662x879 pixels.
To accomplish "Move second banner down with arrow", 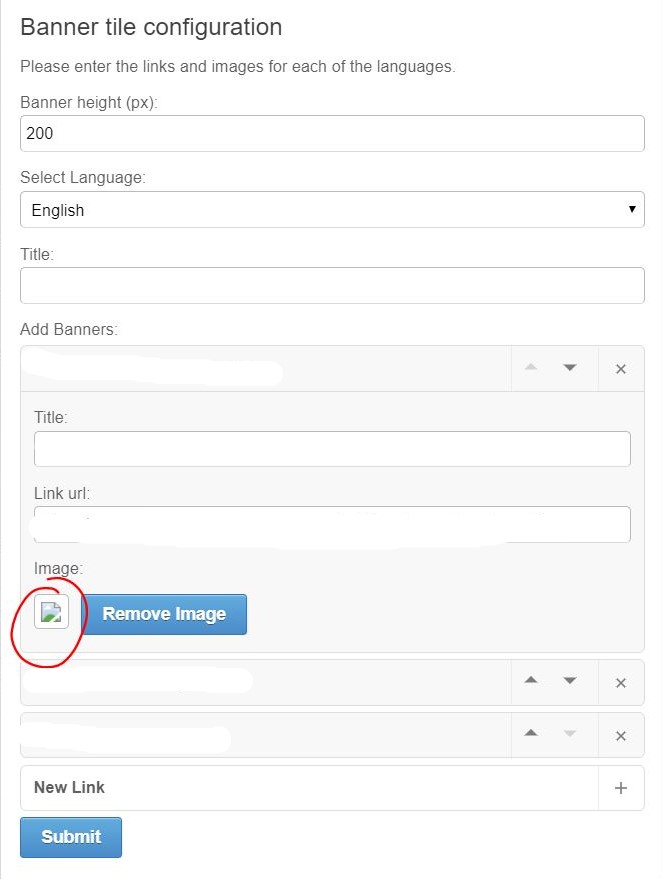I will (x=570, y=681).
